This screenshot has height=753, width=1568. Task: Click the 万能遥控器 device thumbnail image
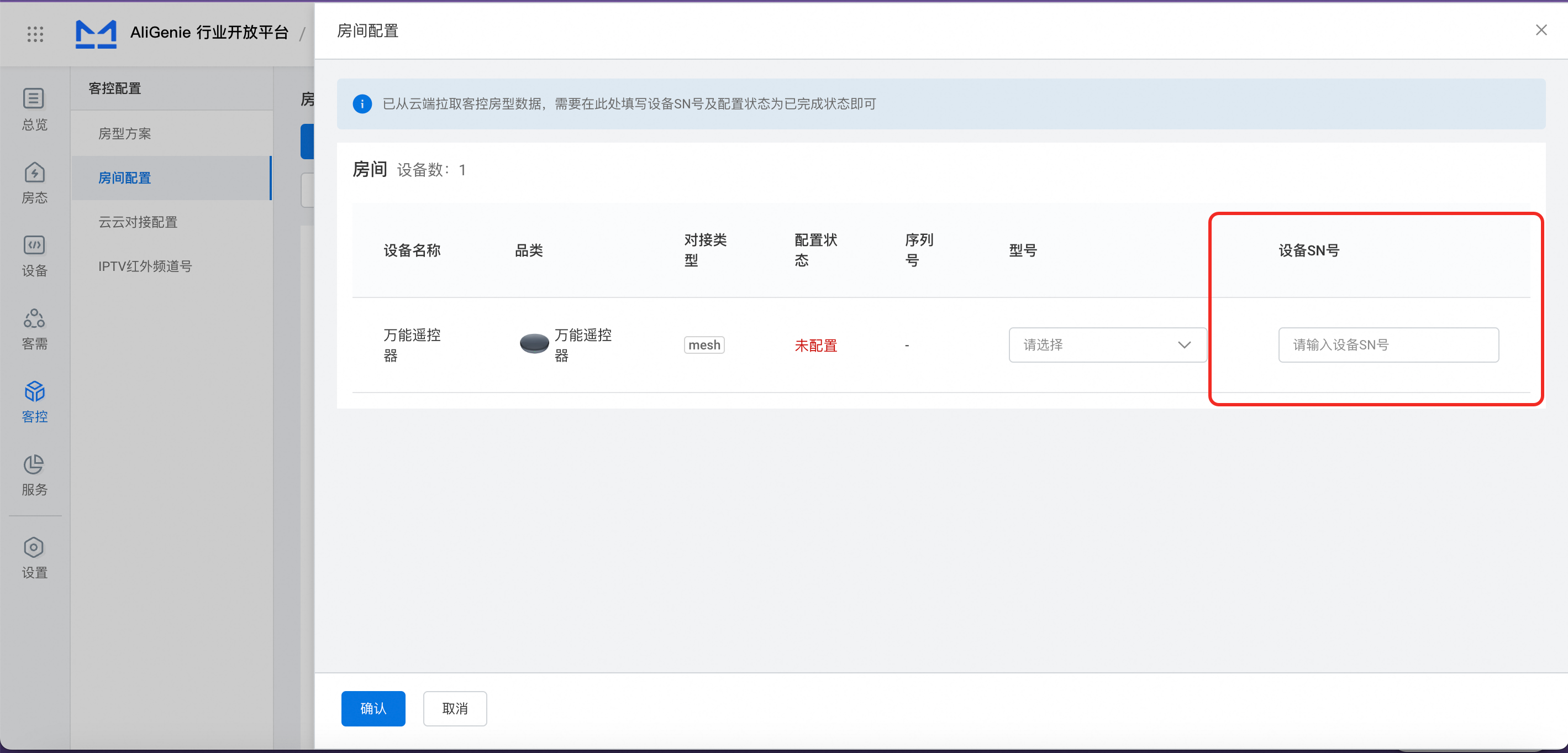click(x=534, y=343)
